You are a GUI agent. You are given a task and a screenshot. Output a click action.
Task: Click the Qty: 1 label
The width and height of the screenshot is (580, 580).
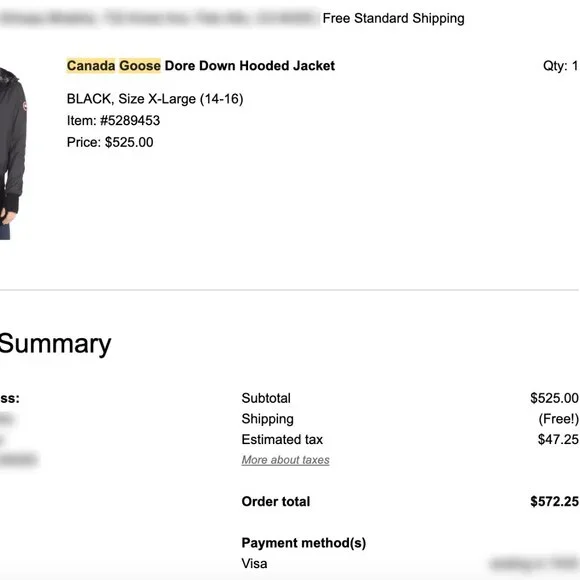tap(560, 66)
